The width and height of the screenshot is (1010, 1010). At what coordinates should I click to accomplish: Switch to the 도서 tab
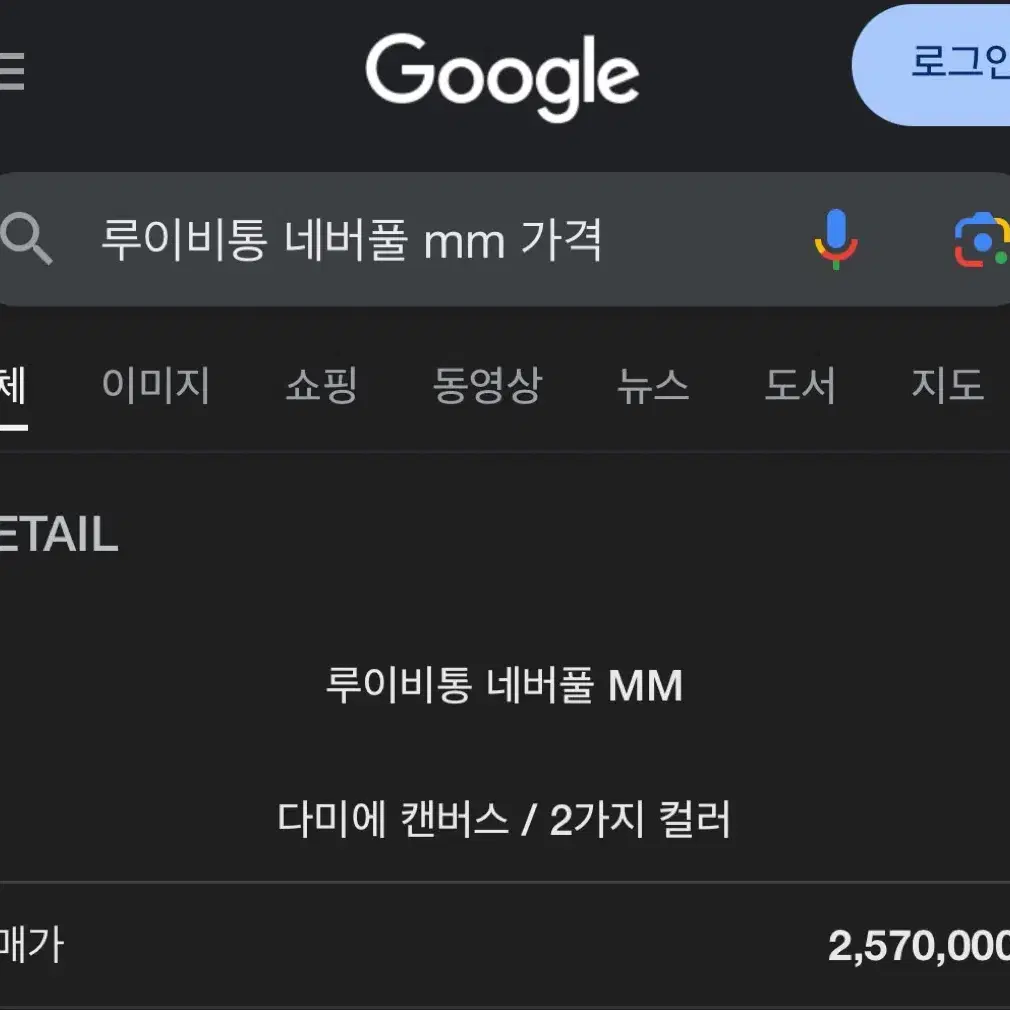tap(800, 385)
